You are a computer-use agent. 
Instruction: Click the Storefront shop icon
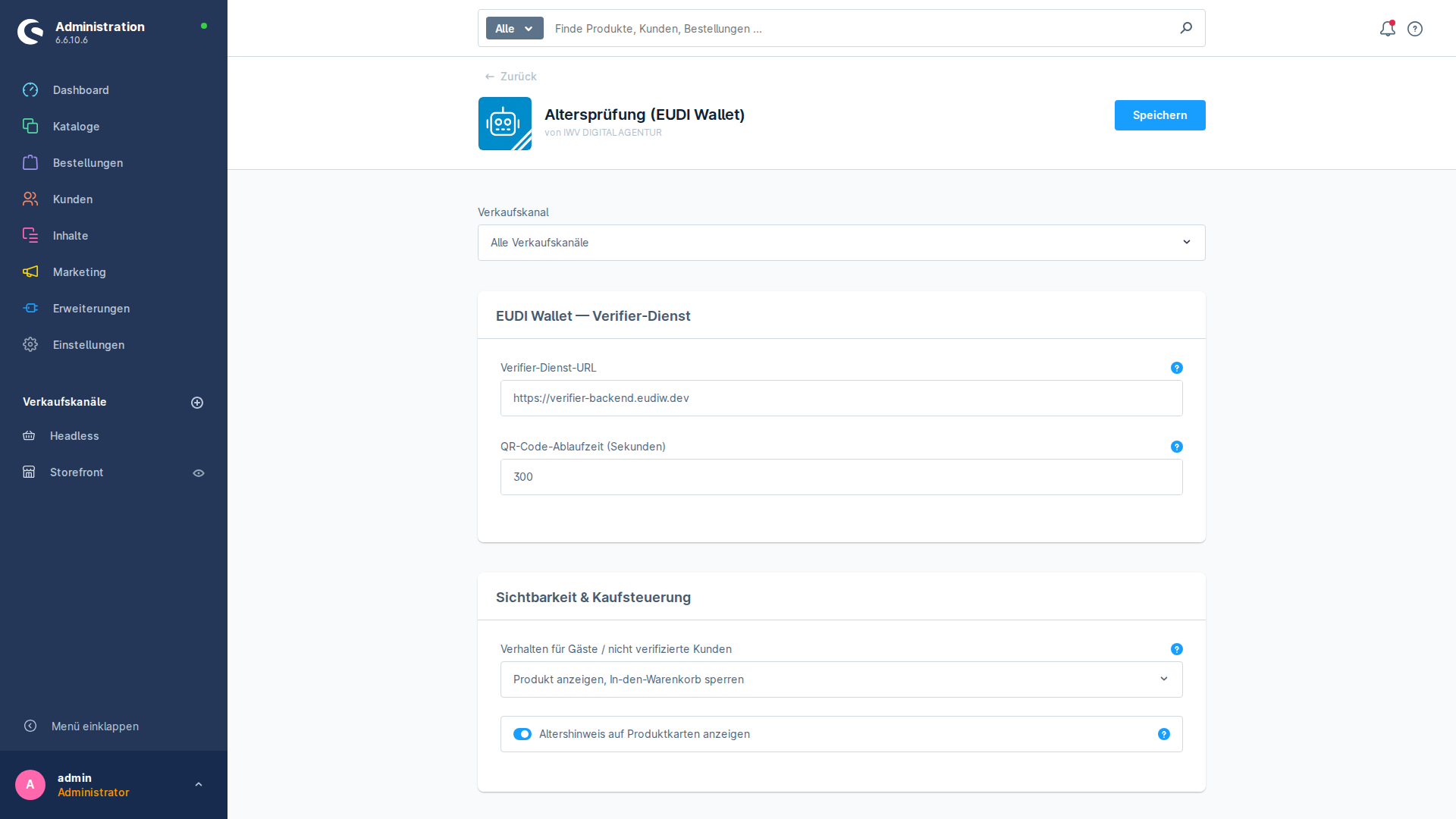pos(29,472)
